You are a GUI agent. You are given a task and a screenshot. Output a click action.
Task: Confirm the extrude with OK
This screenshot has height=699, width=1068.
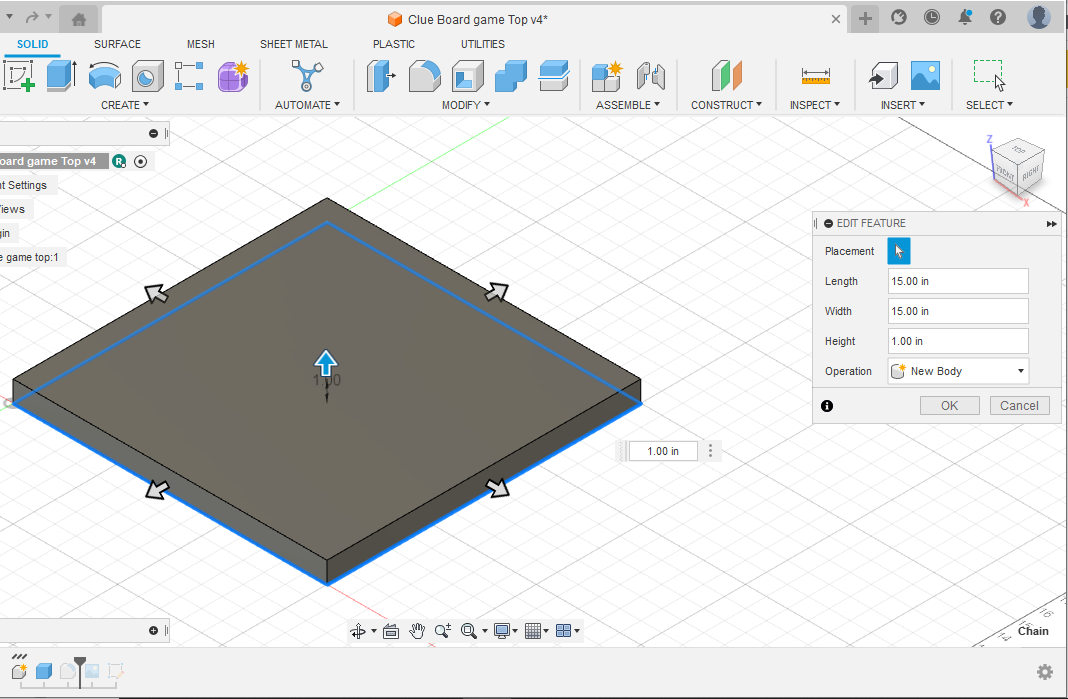[948, 405]
